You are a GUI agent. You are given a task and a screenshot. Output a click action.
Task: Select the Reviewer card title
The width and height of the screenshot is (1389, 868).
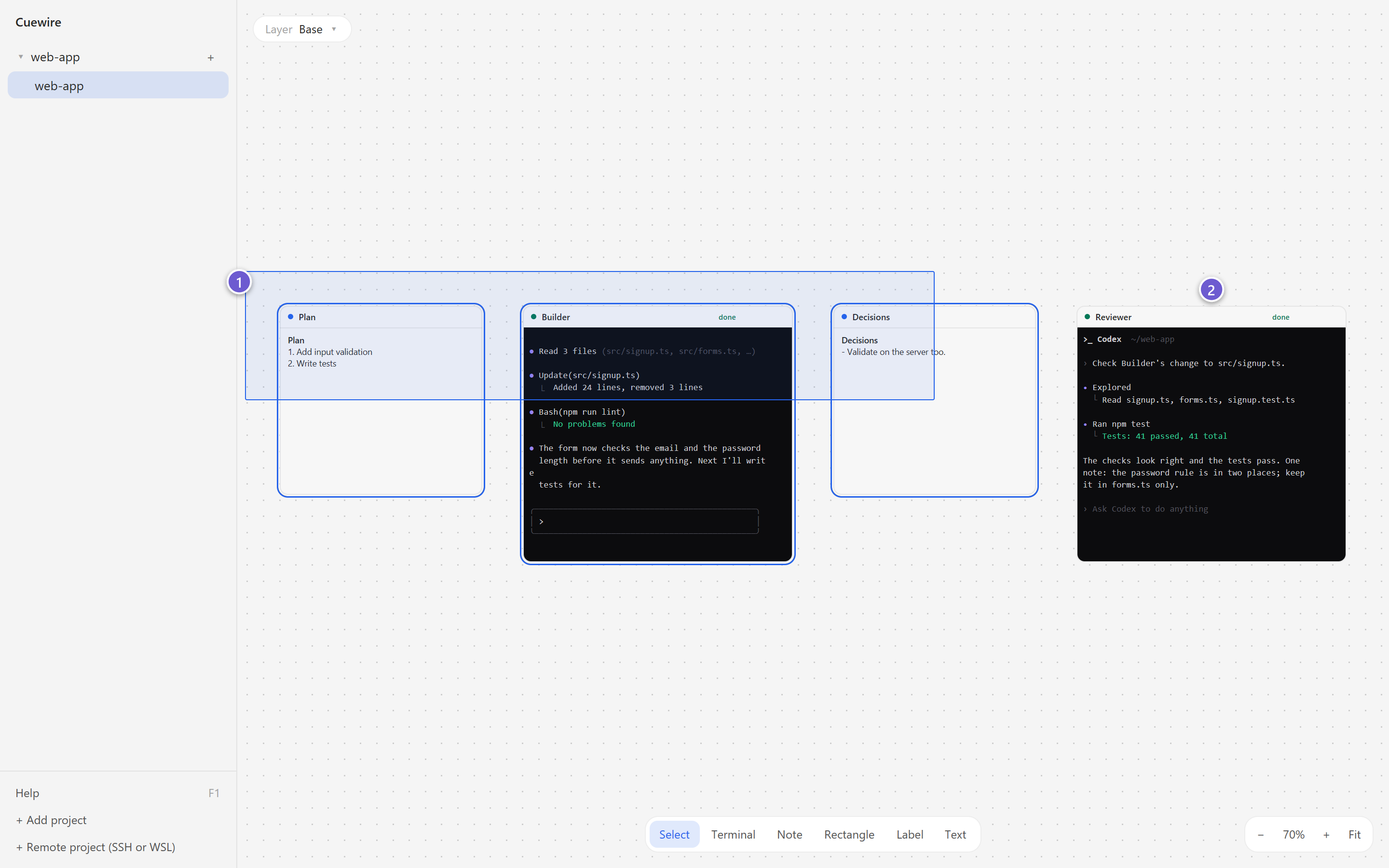(1113, 317)
